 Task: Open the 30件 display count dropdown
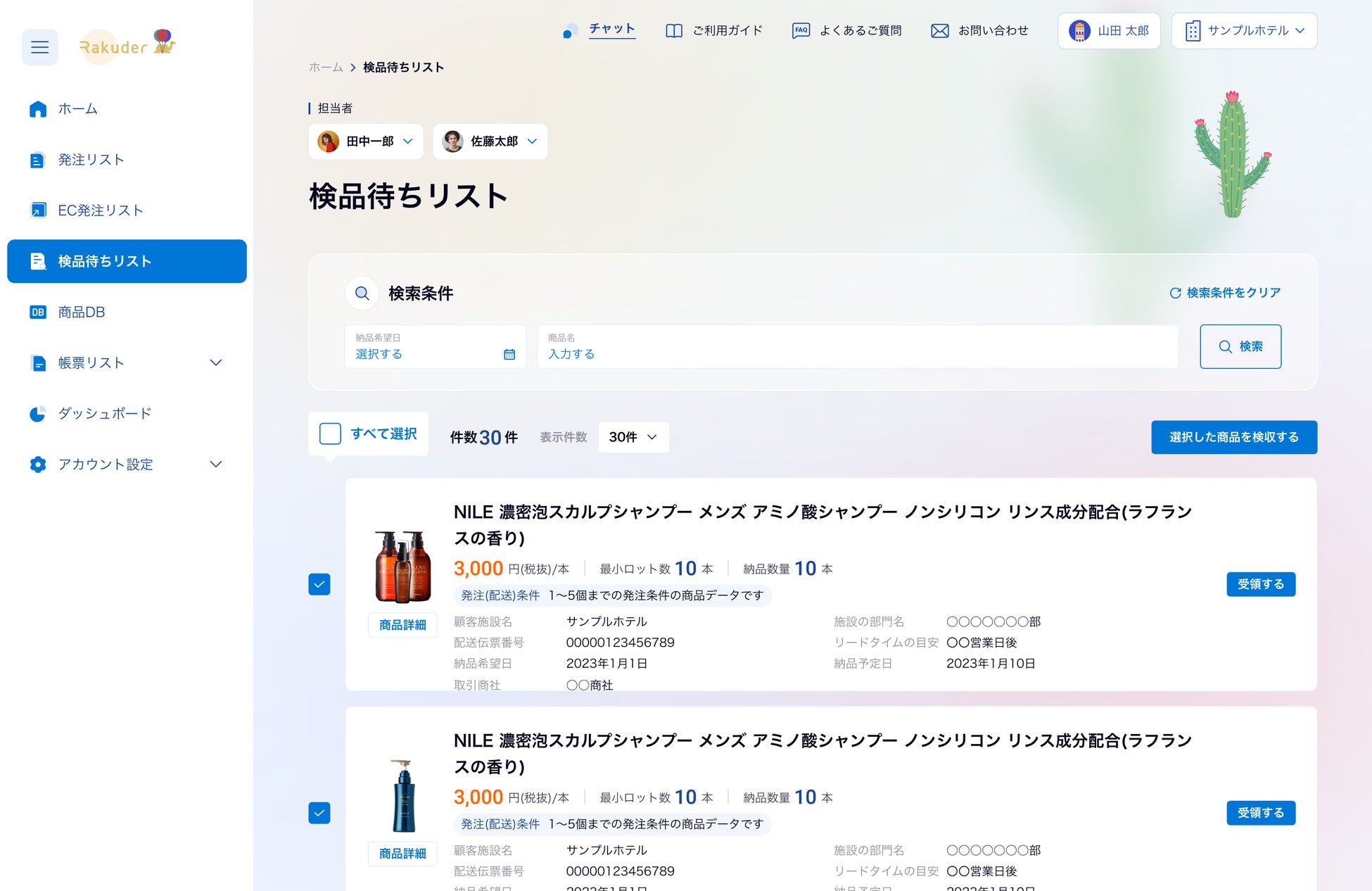(x=633, y=437)
